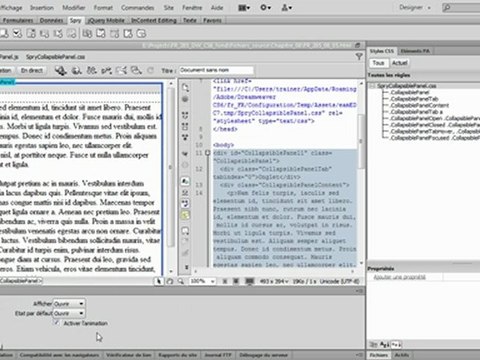The width and height of the screenshot is (480, 360).
Task: Open the Vérificateur de lien tab
Action: [x=129, y=355]
